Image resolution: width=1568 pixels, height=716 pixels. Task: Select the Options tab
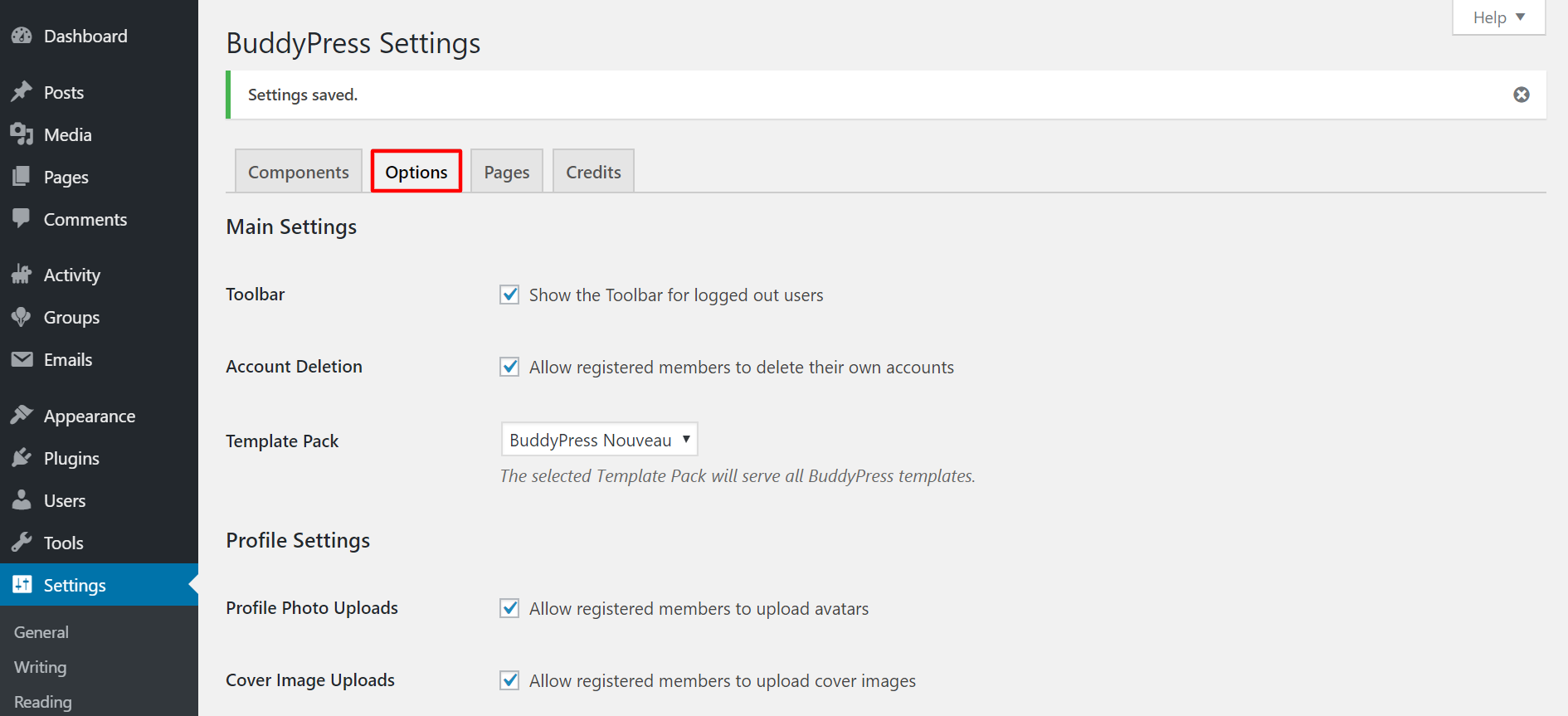coord(416,171)
